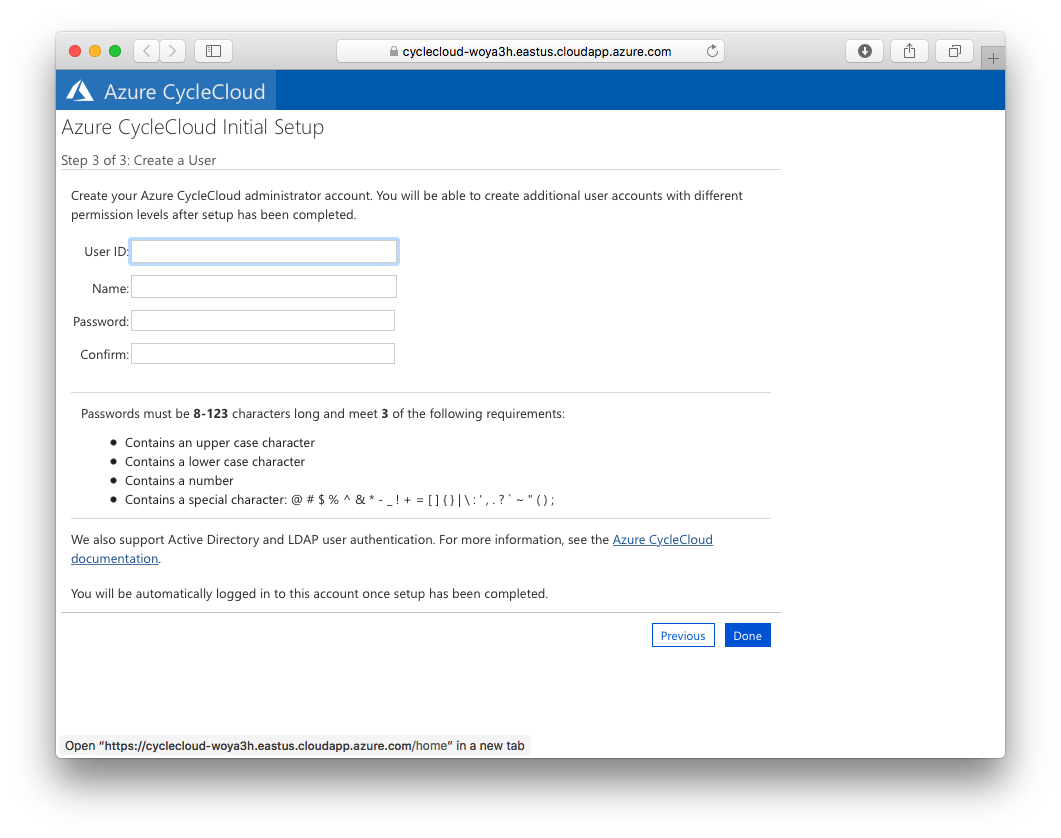
Task: Focus the address bar URL field
Action: point(530,51)
